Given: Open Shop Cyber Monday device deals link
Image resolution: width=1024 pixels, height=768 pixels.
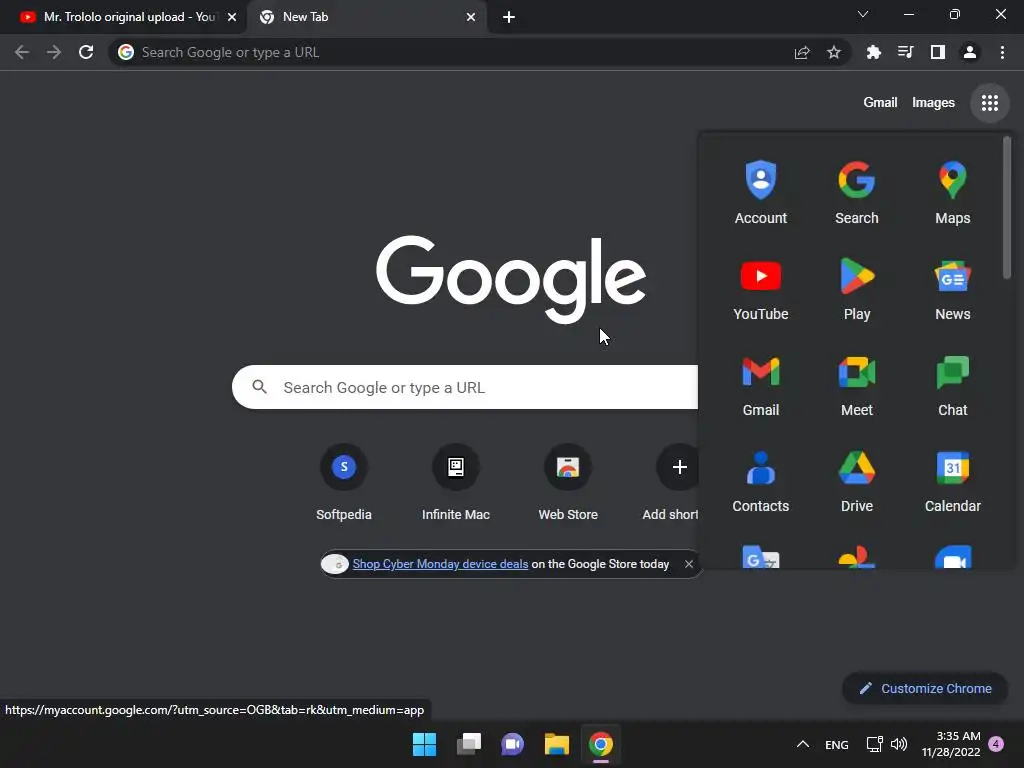Looking at the screenshot, I should 440,564.
